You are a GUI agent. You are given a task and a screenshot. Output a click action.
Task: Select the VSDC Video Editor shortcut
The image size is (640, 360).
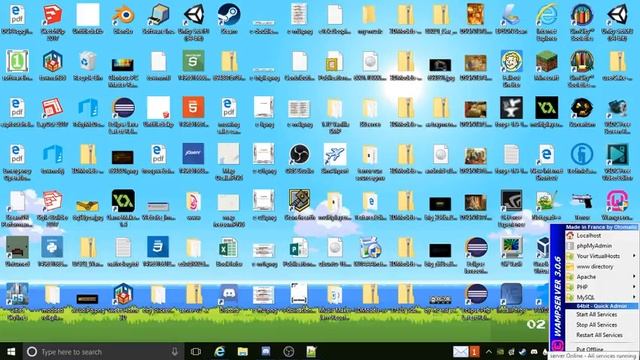[x=617, y=154]
